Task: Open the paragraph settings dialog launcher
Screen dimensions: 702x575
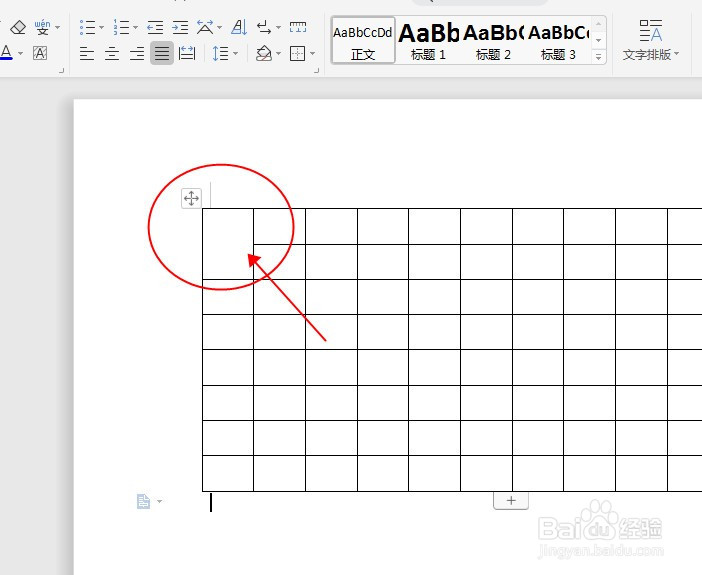Action: [317, 70]
